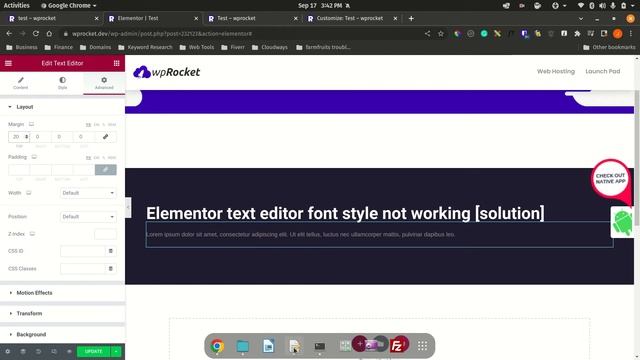This screenshot has height=360, width=640.
Task: Bookmark this page with star icon
Action: coord(441,34)
